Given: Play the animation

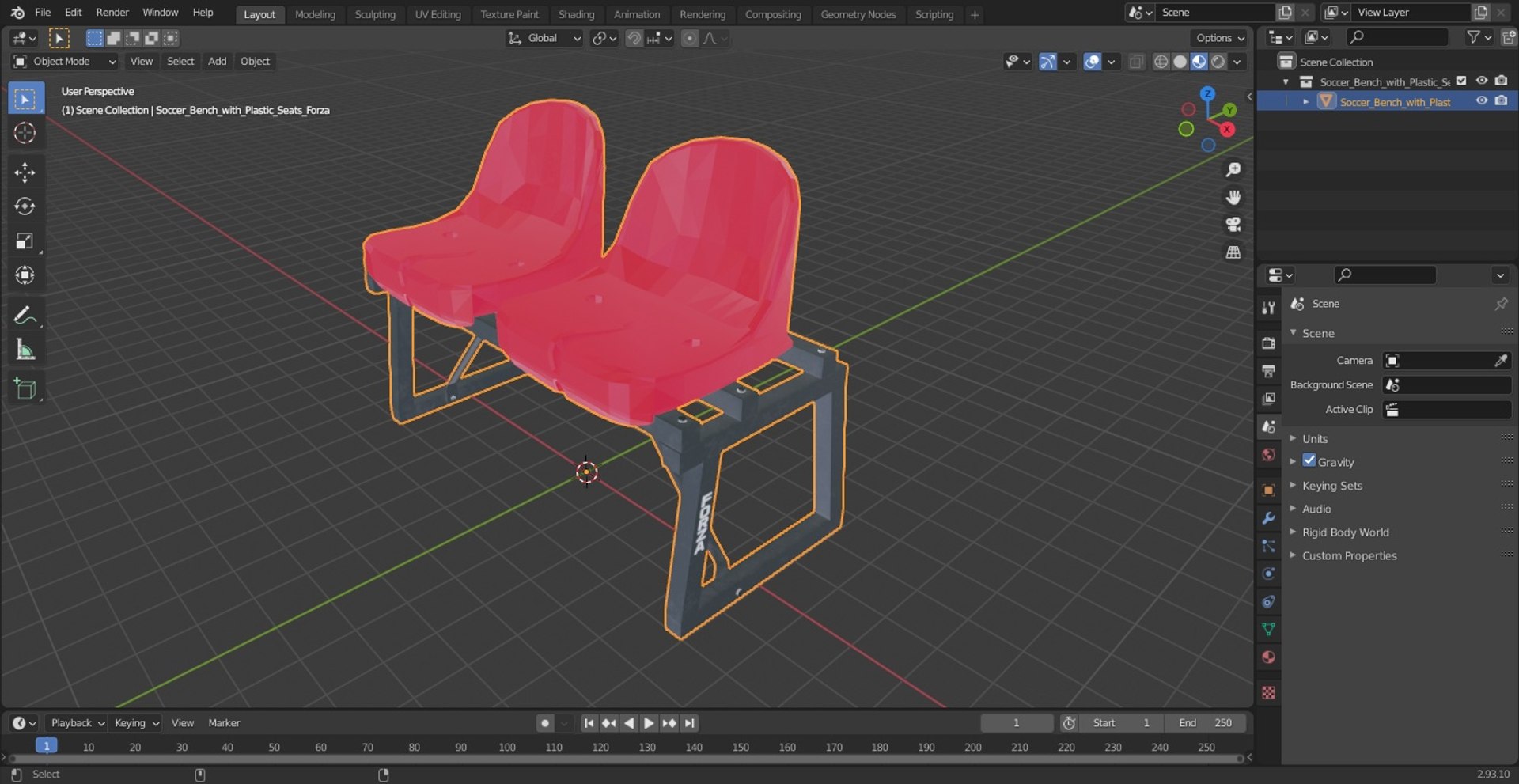Looking at the screenshot, I should [x=649, y=723].
